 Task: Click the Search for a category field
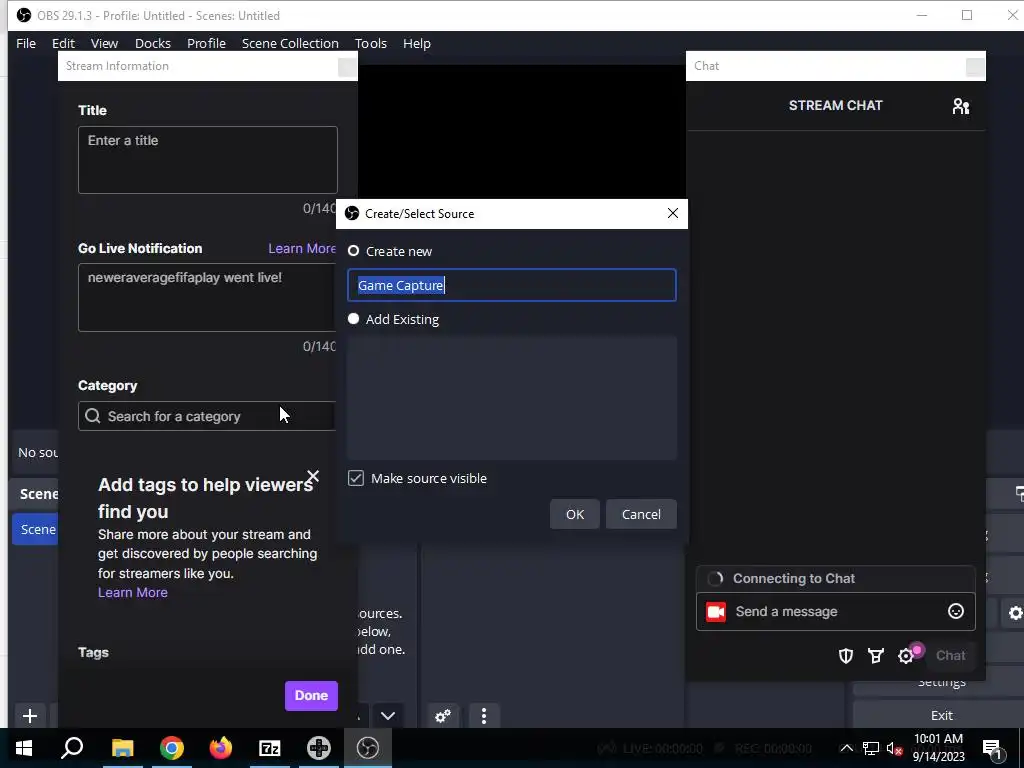[207, 416]
